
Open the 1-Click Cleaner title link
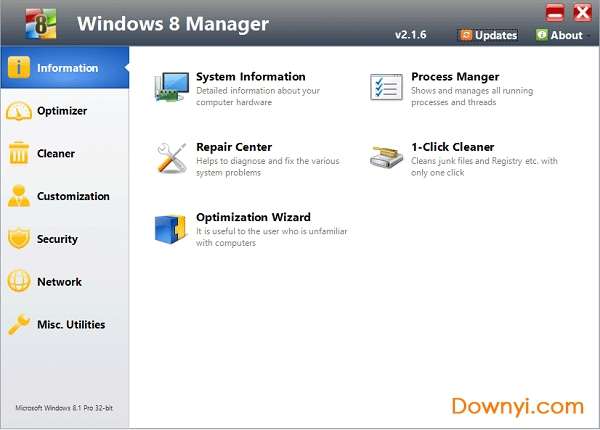pyautogui.click(x=453, y=147)
